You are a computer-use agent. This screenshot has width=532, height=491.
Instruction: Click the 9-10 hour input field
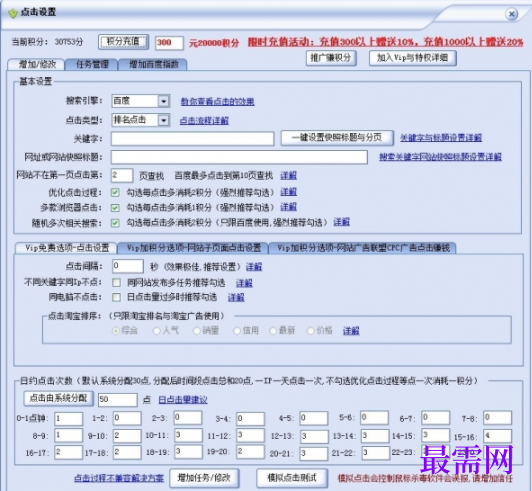(x=127, y=436)
